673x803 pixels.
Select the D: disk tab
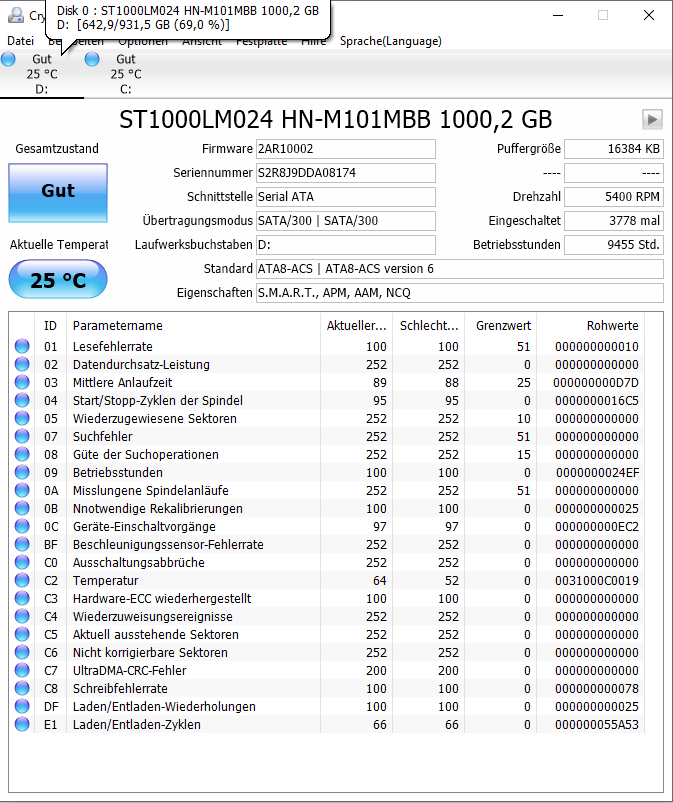(x=42, y=74)
